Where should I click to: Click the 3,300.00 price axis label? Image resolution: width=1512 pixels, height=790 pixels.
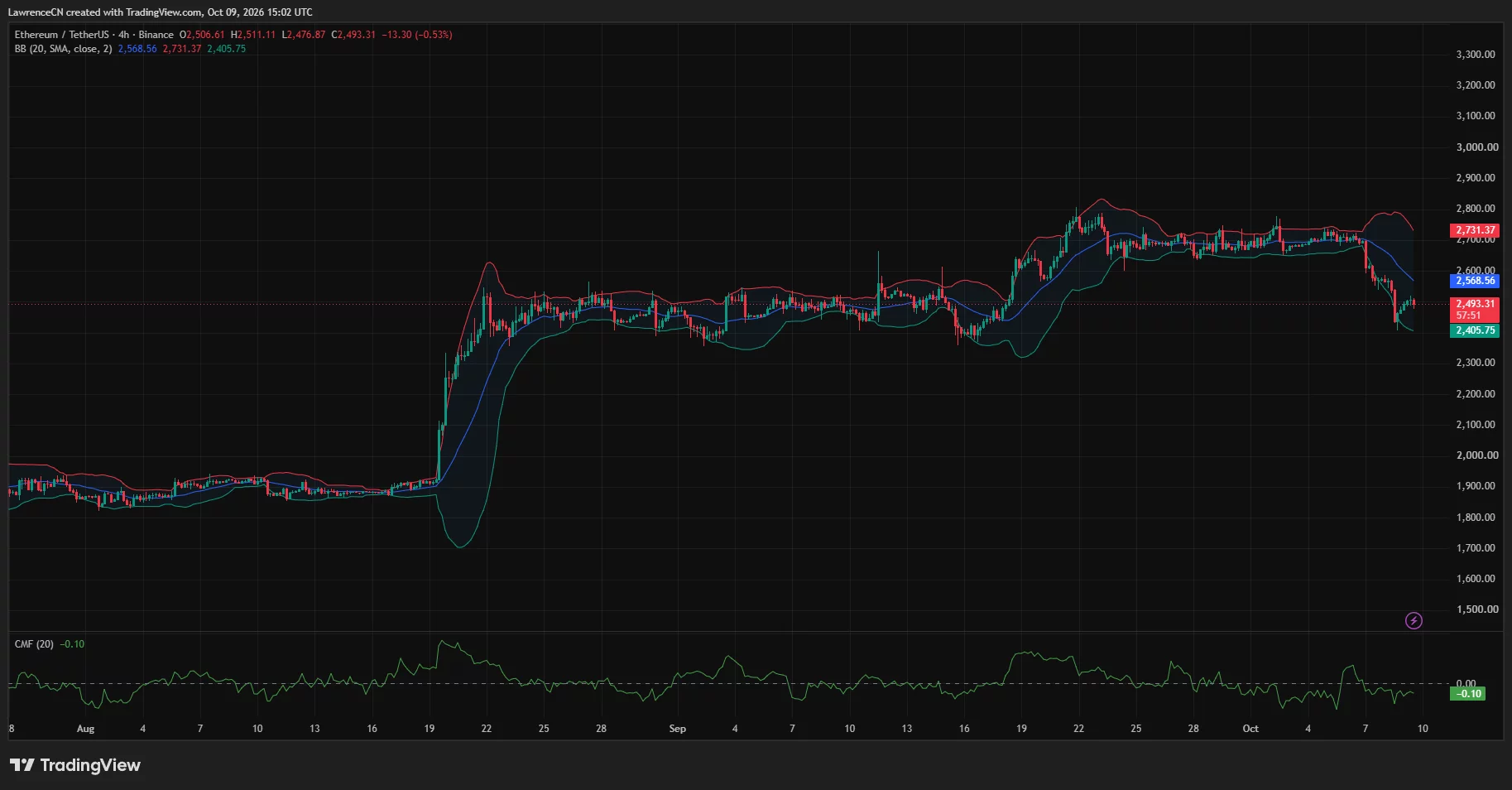pyautogui.click(x=1476, y=55)
